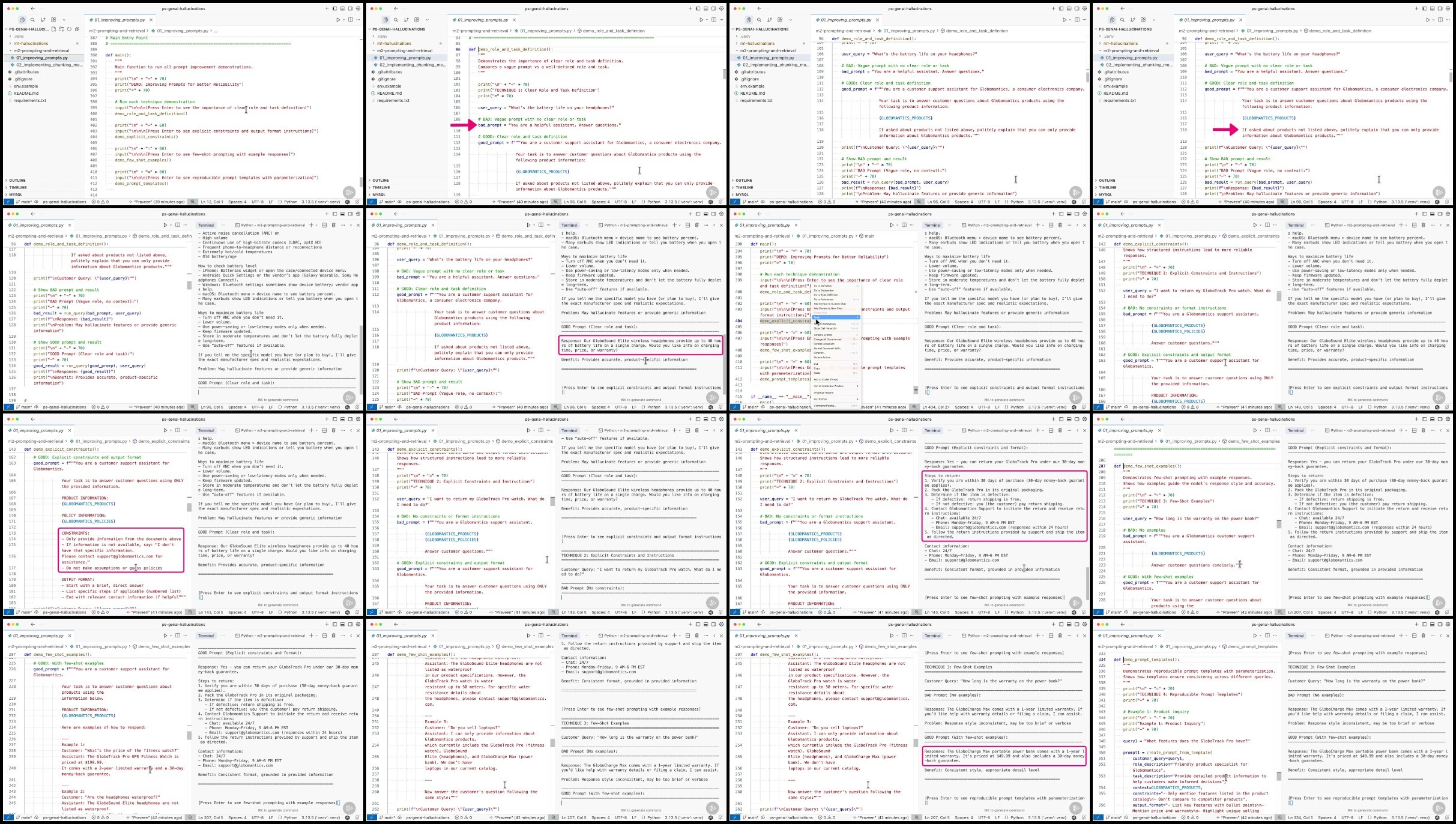
Task: Kill terminal trash icon in the Ln 334 window
Action: coord(1424,636)
